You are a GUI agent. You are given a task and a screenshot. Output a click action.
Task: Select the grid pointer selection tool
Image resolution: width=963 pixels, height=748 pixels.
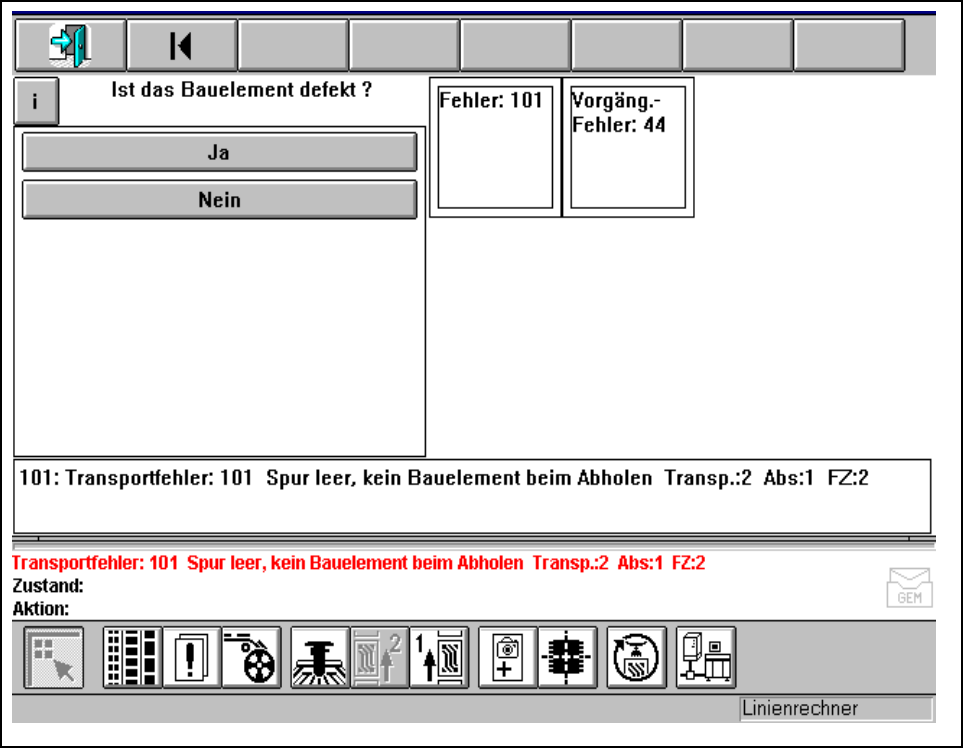coord(53,658)
